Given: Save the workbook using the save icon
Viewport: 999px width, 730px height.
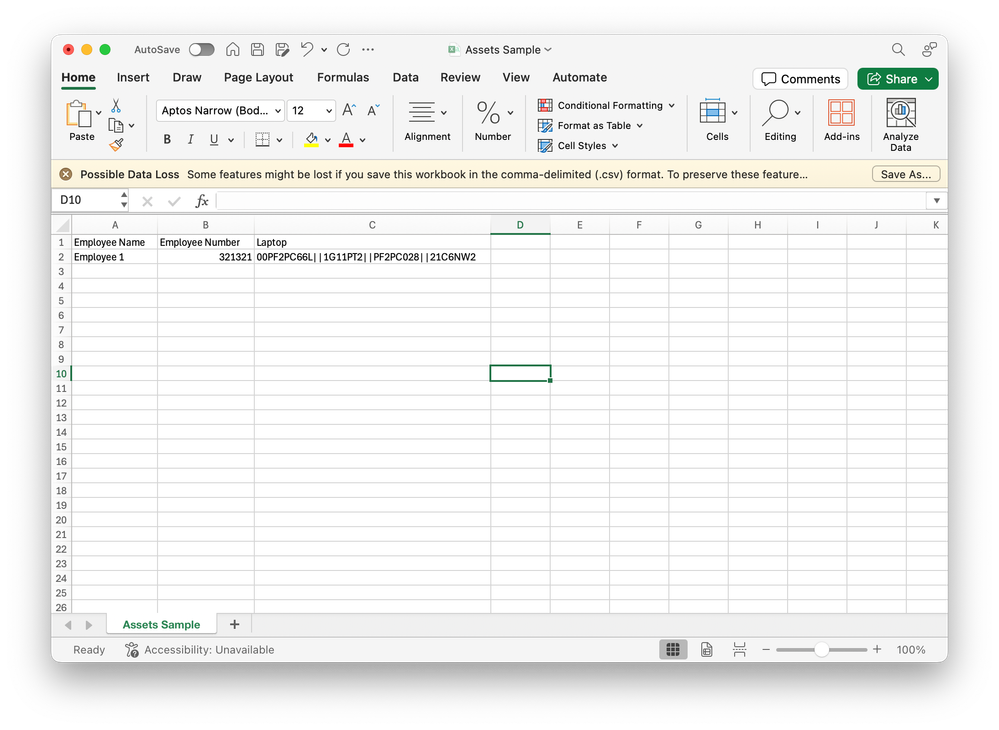Looking at the screenshot, I should (x=257, y=49).
